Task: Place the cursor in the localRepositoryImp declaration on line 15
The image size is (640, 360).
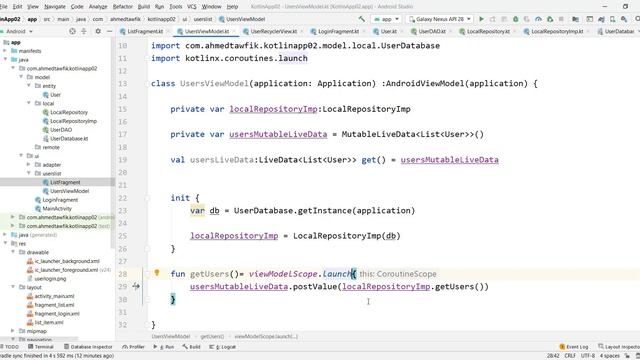Action: pyautogui.click(x=273, y=109)
